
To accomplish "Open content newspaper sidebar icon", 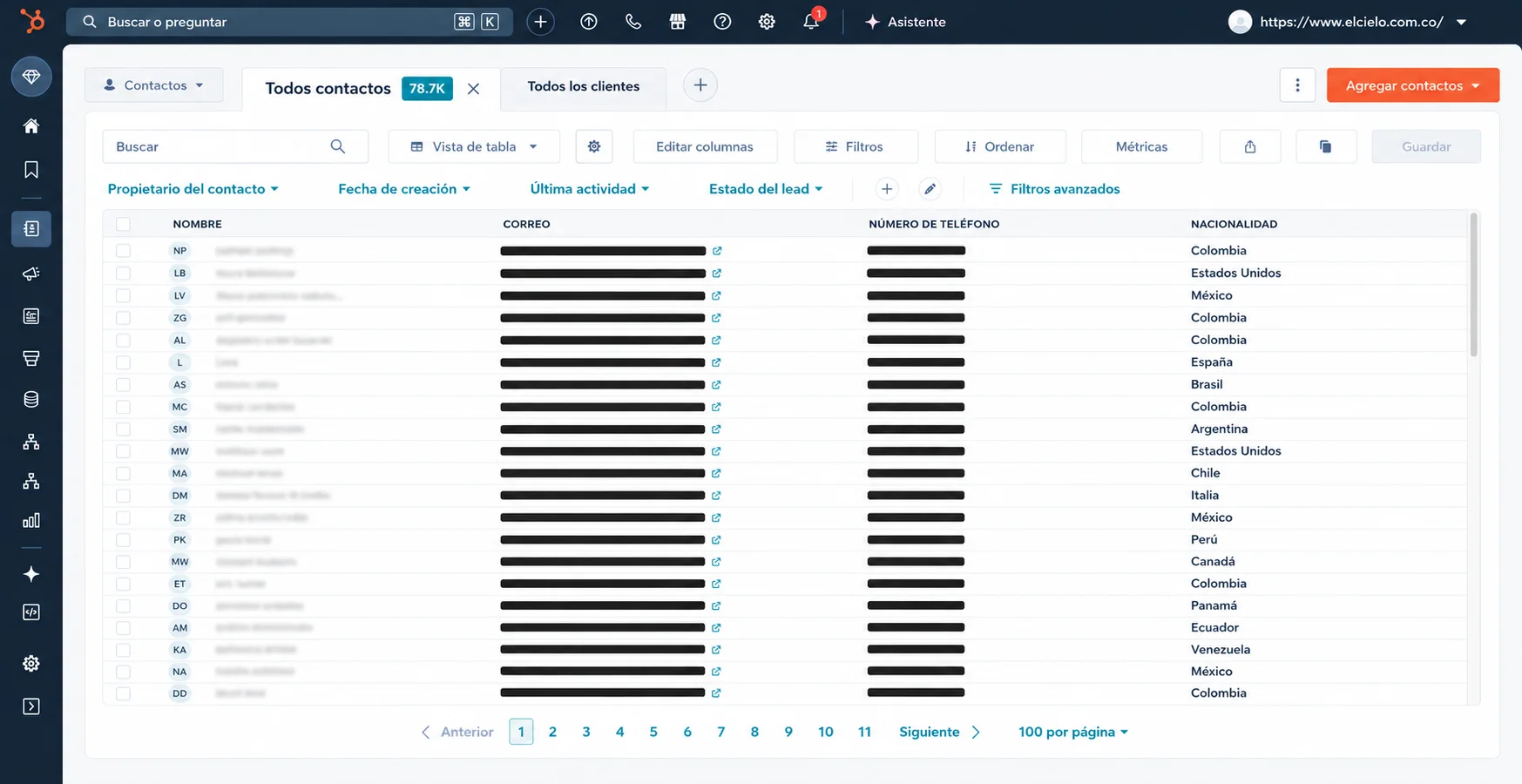I will tap(31, 316).
